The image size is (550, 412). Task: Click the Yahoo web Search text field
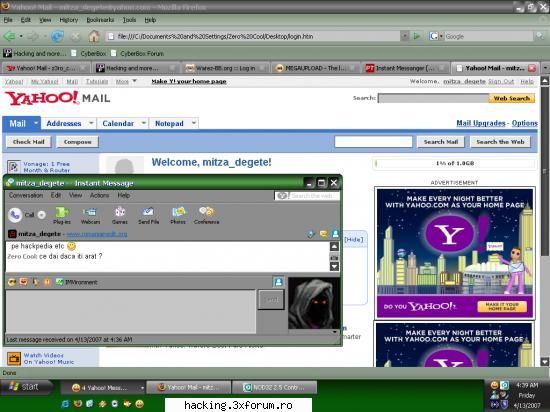point(434,99)
